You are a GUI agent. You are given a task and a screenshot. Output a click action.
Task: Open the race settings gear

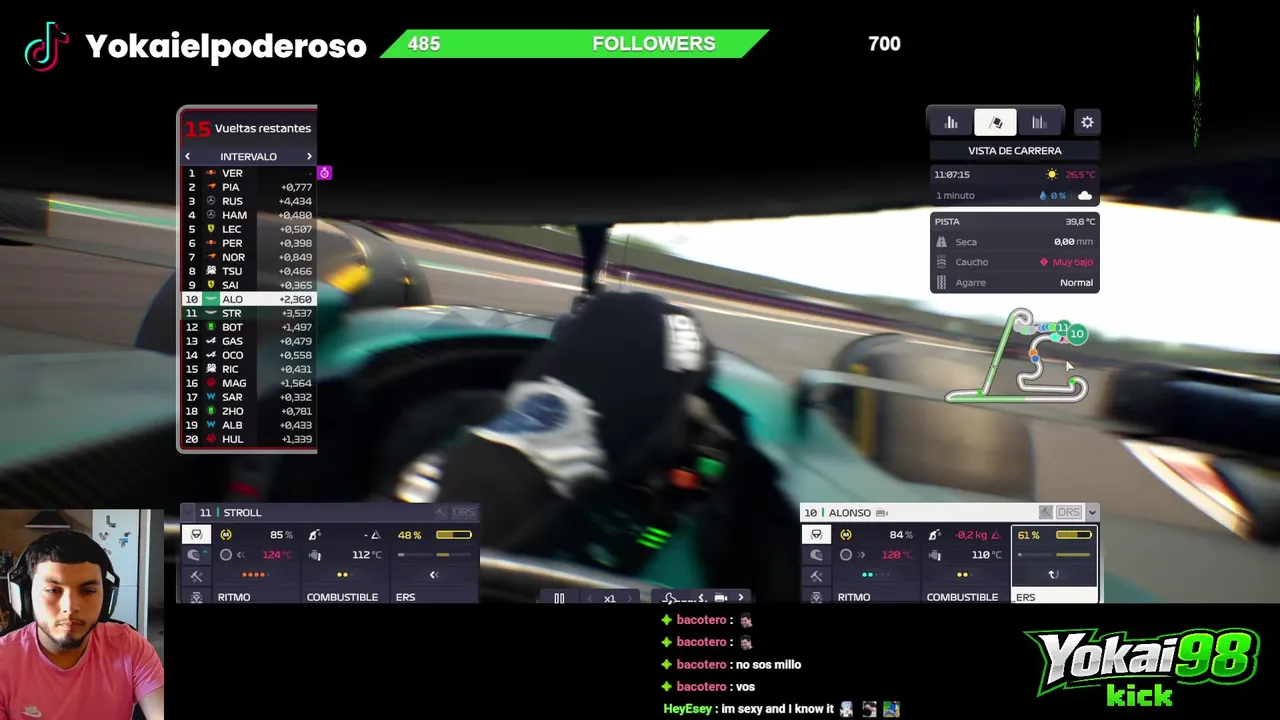coord(1087,122)
